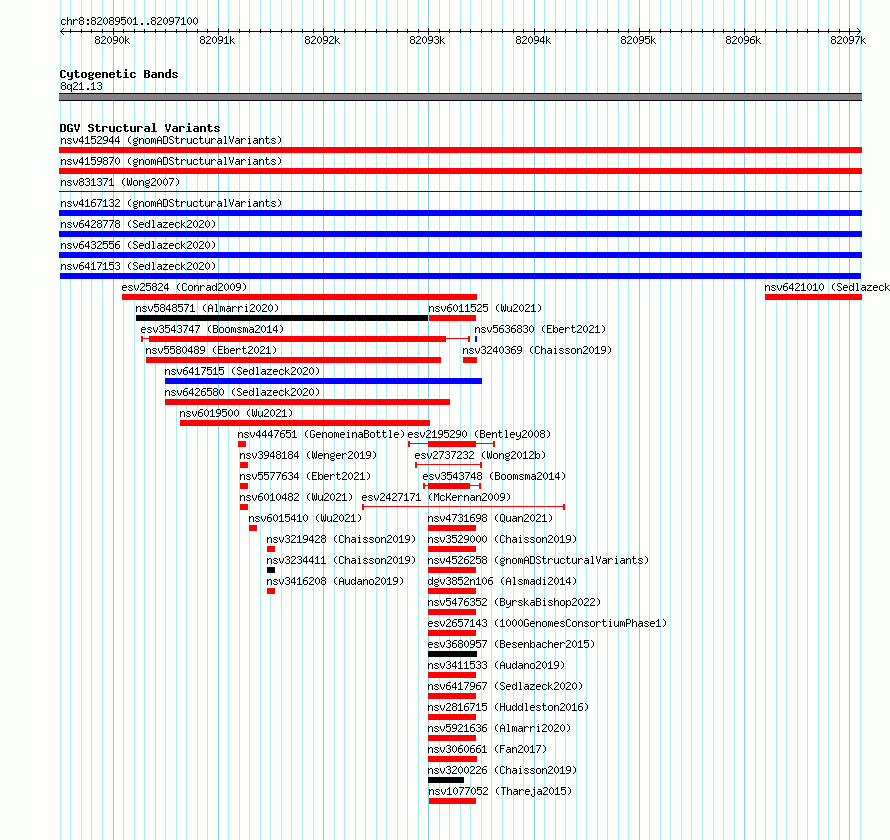Image resolution: width=890 pixels, height=840 pixels.
Task: Open nsv6417153 (Sedlazeck2020) variant
Action: click(x=138, y=266)
